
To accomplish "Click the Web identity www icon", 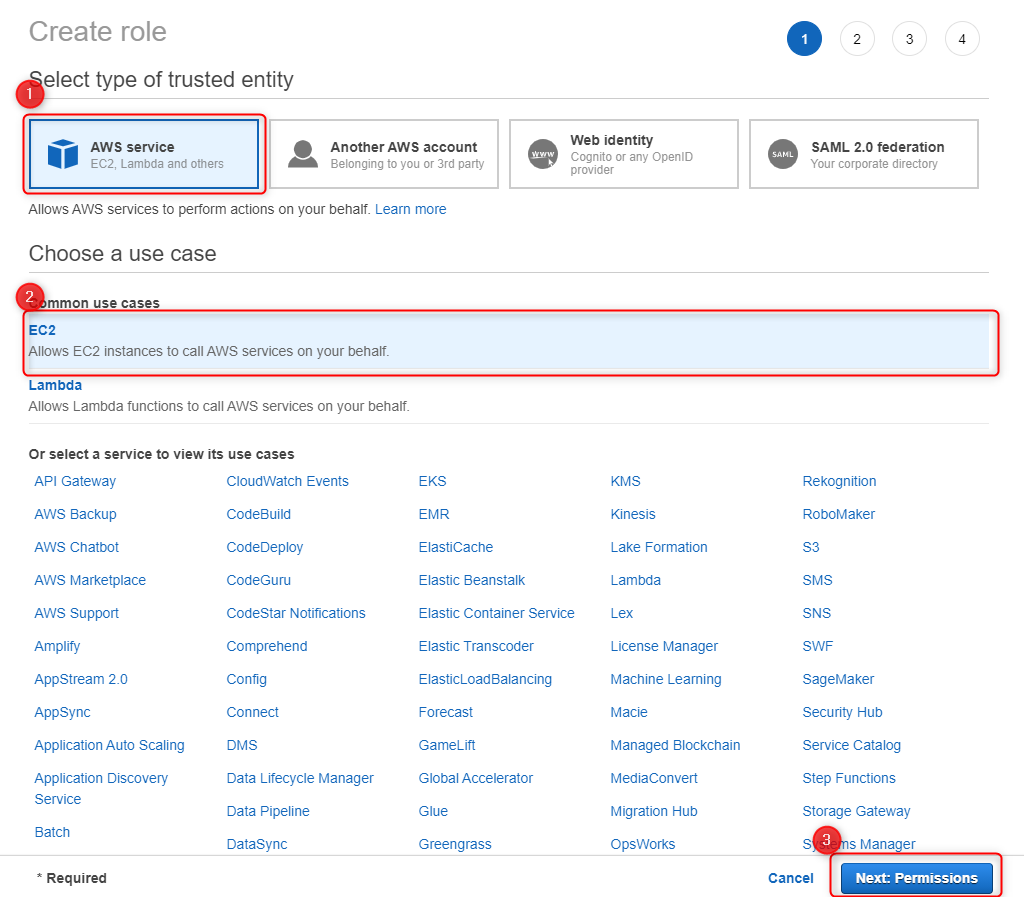I will tap(543, 154).
